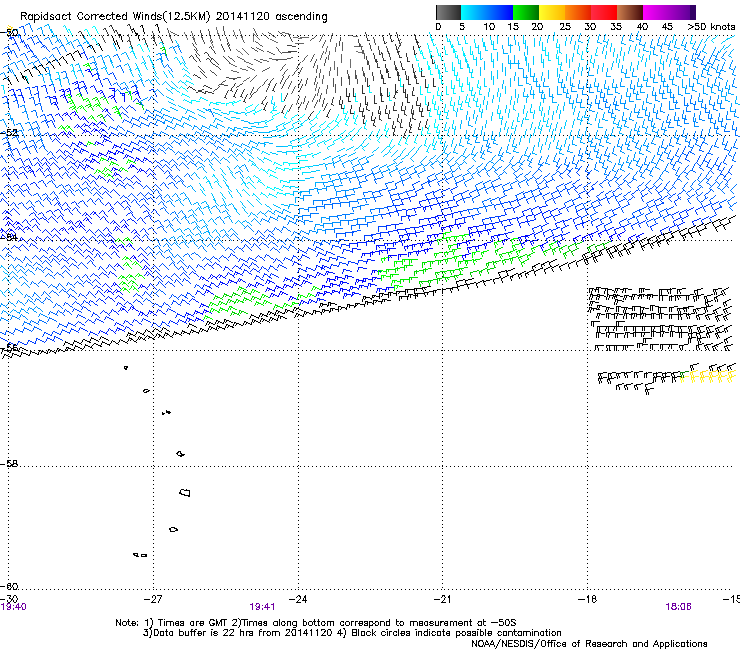Click the '-58' latitude axis label
740x650 pixels.
(x=9, y=464)
